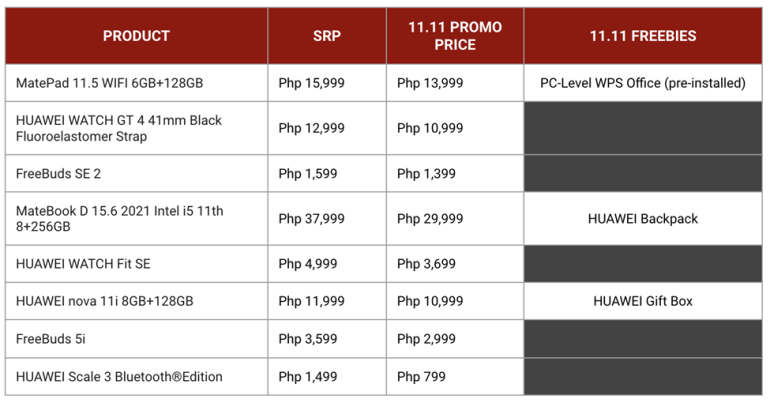Click the FreeBuds SE 2 product cell

[x=137, y=173]
